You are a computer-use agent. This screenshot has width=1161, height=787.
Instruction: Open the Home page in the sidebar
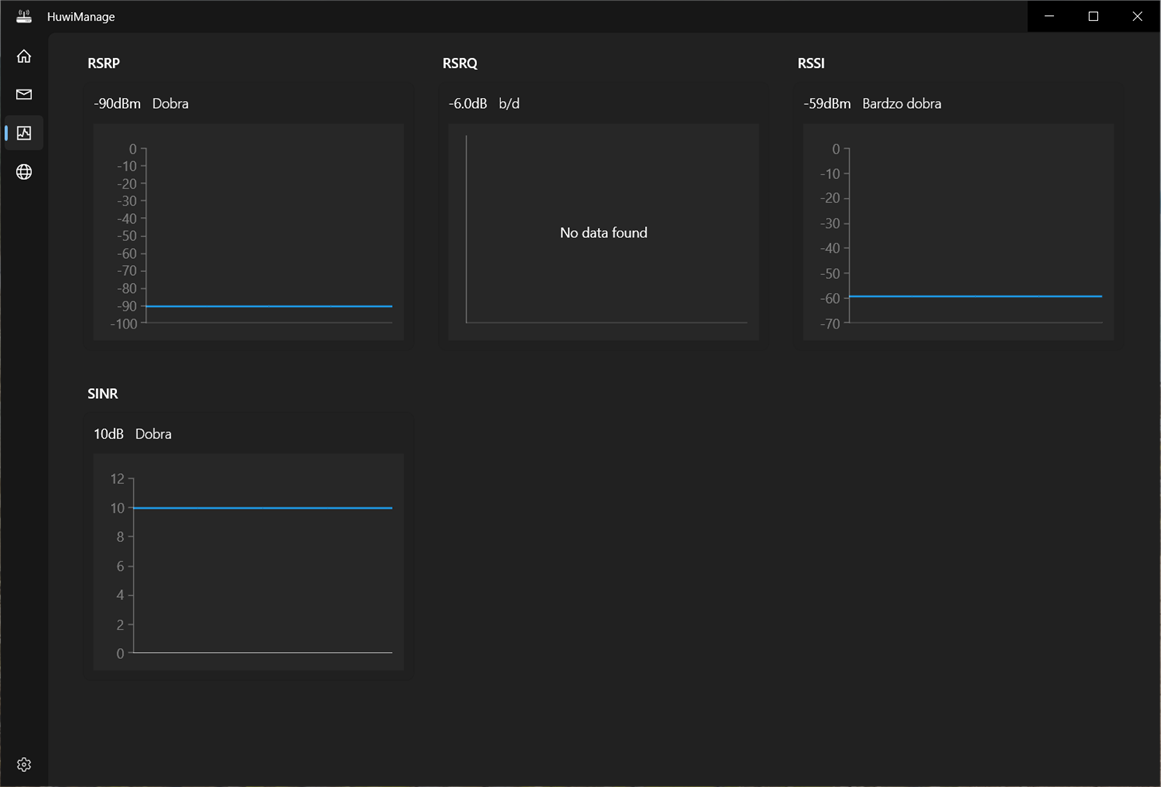(24, 56)
